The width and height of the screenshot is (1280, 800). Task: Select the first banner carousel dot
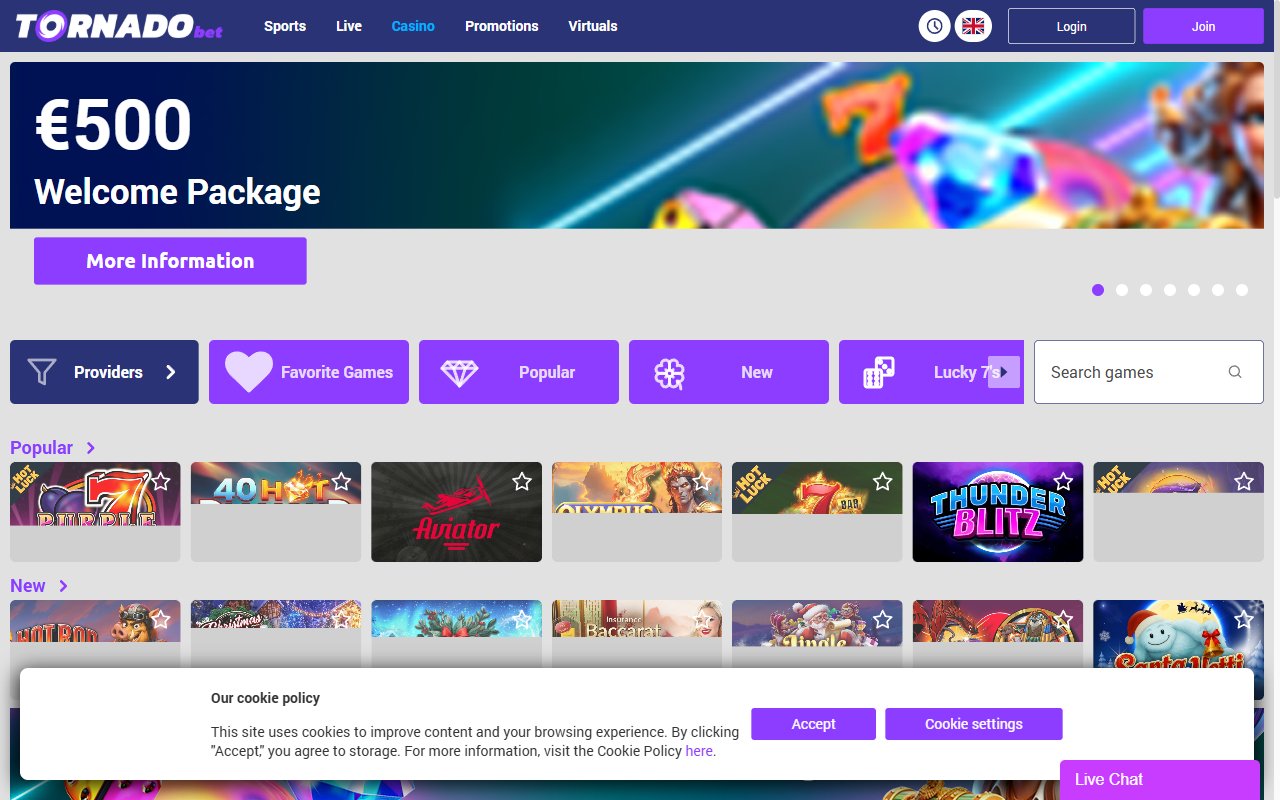1098,290
